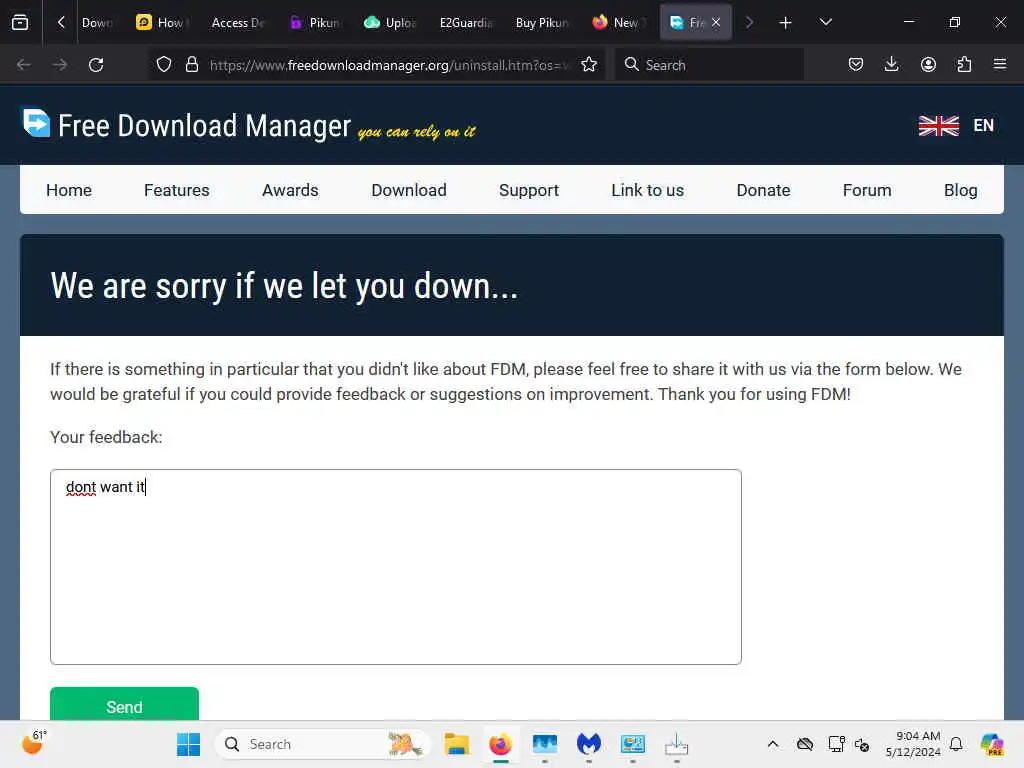1024x768 pixels.
Task: Open the muted volume tray icon
Action: point(862,744)
